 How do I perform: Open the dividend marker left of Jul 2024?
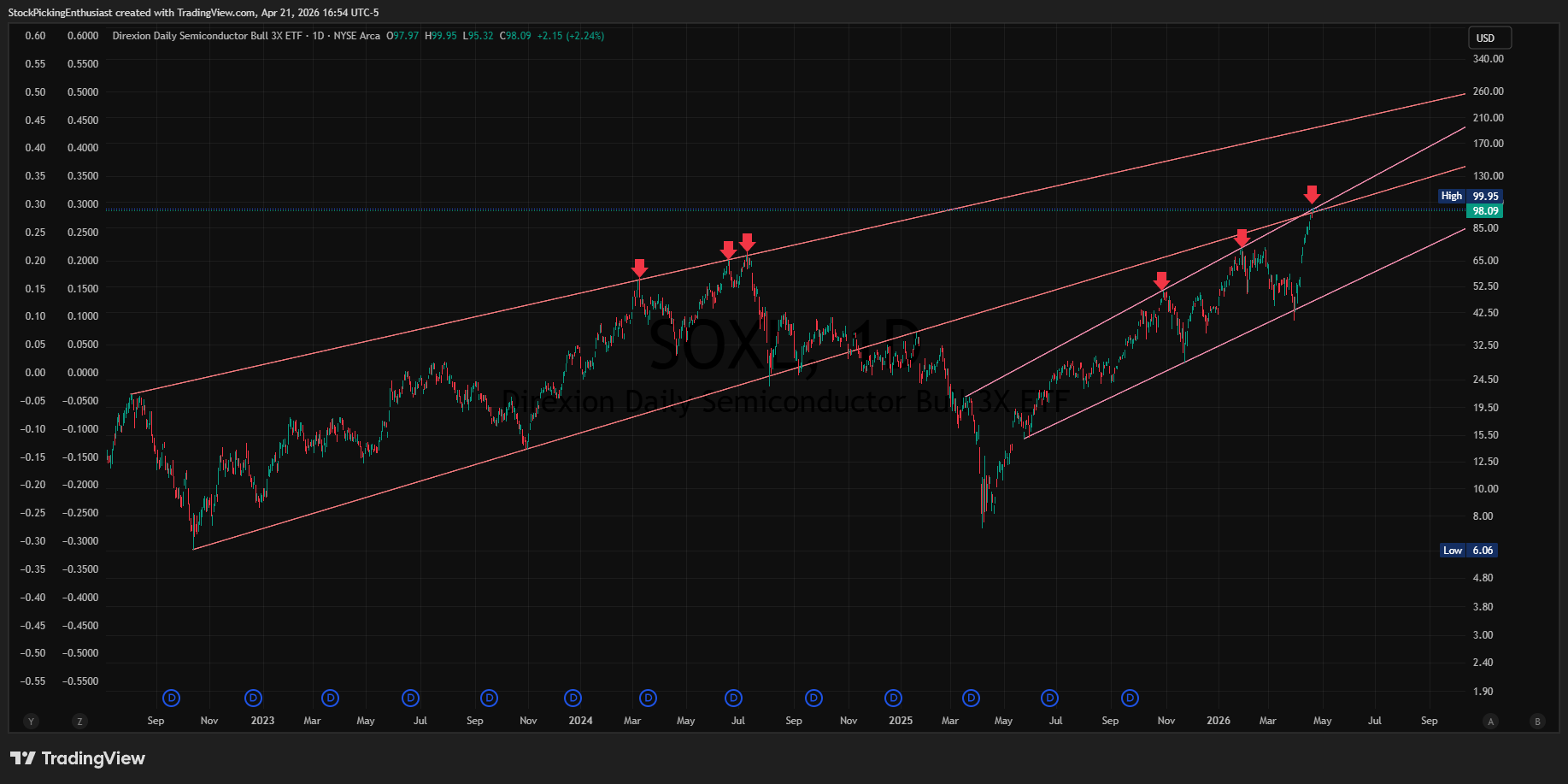point(734,699)
